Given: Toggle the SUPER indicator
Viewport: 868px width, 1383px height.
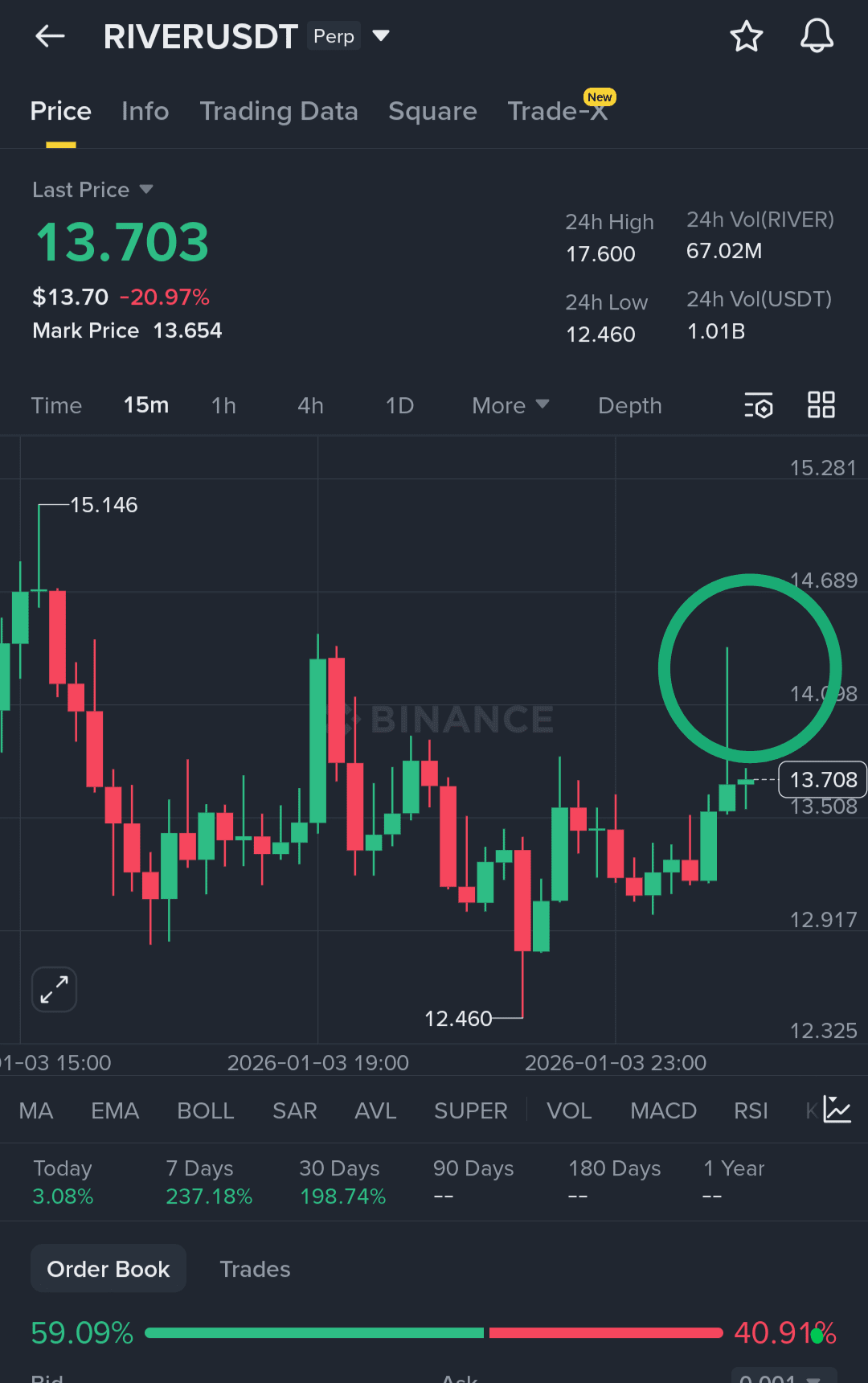Looking at the screenshot, I should (471, 1110).
